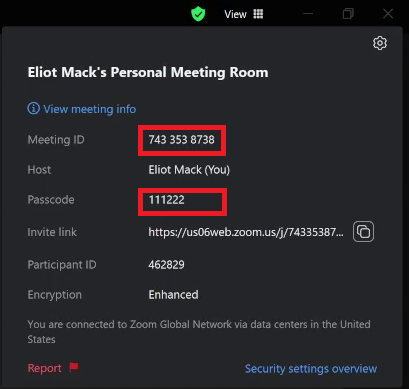
Task: Minimize the Zoom window
Action: 308,14
